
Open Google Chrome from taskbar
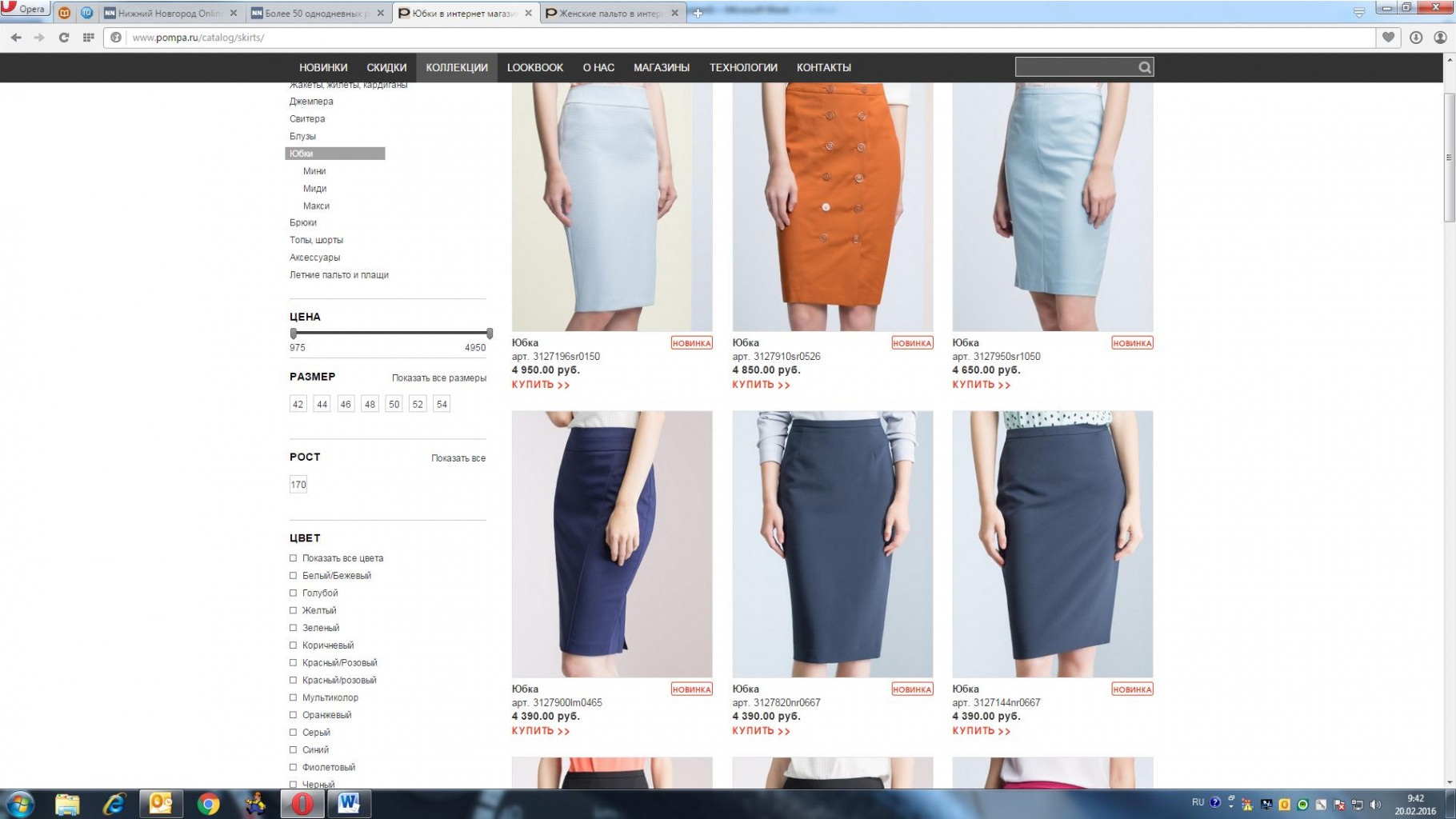coord(208,804)
